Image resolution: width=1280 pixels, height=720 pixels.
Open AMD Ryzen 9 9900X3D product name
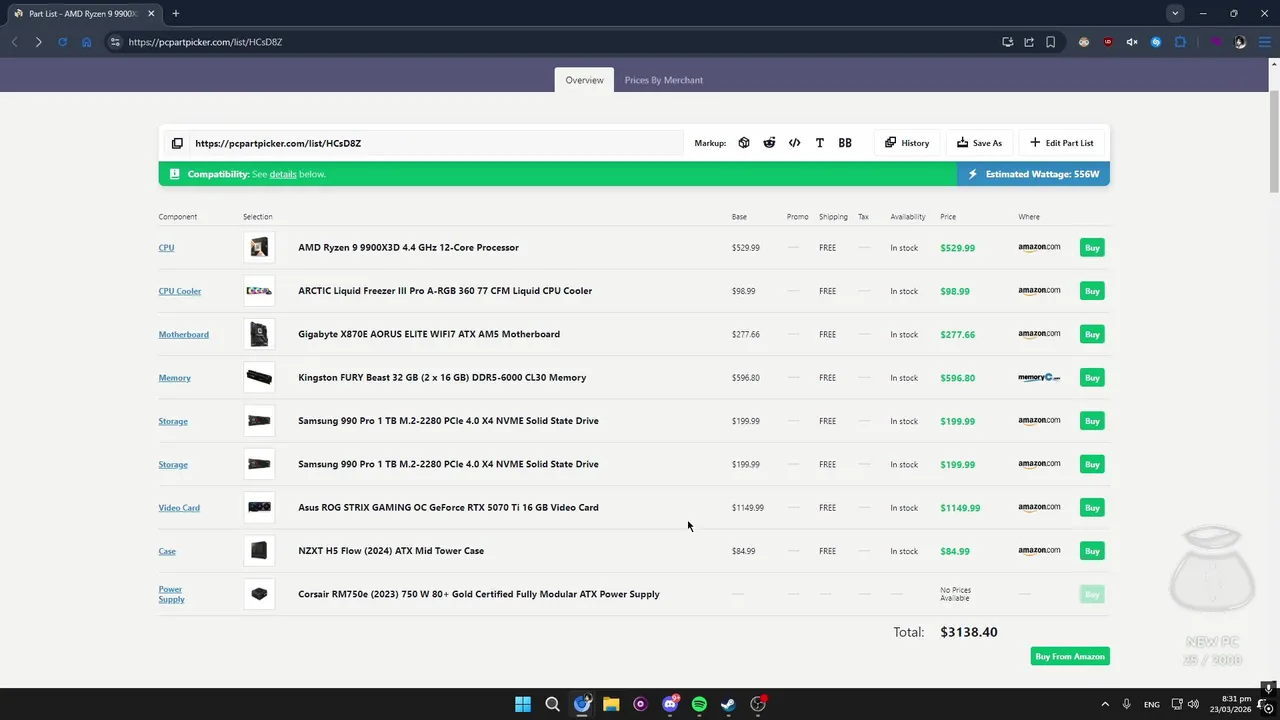[408, 247]
